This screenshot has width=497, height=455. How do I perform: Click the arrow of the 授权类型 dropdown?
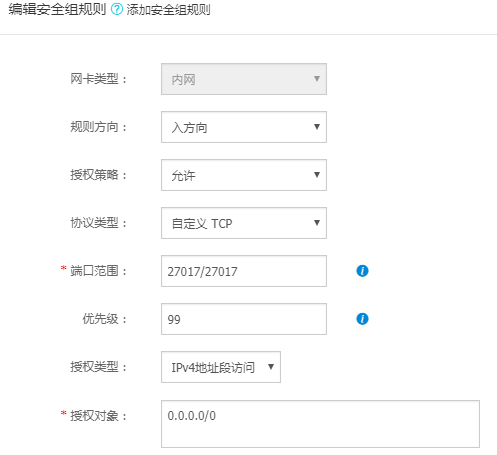pyautogui.click(x=271, y=367)
